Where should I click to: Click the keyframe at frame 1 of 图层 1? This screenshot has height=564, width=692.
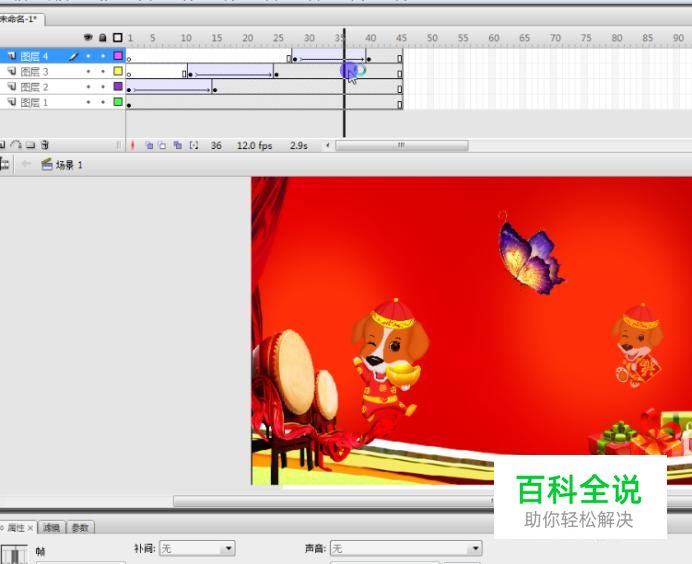[x=129, y=105]
